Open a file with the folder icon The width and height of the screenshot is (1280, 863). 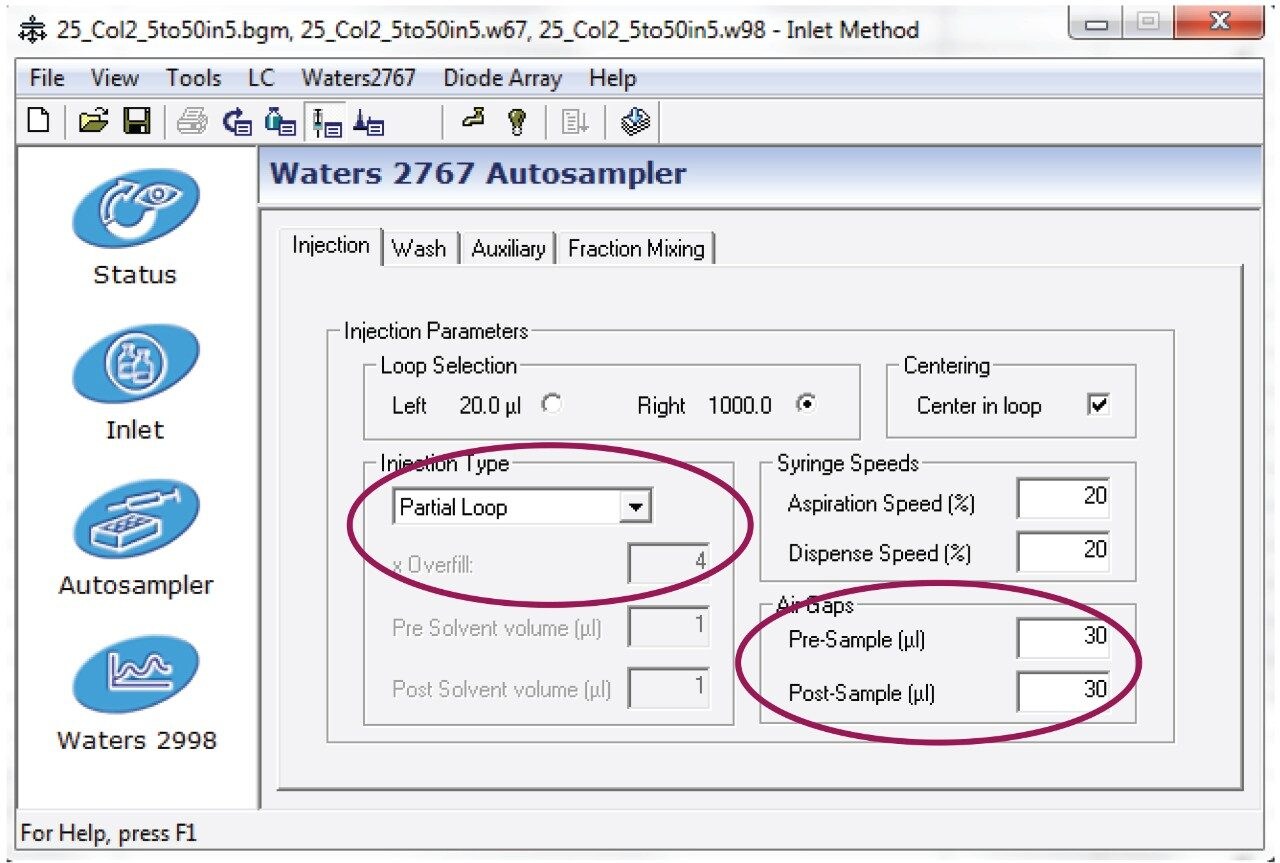click(93, 122)
